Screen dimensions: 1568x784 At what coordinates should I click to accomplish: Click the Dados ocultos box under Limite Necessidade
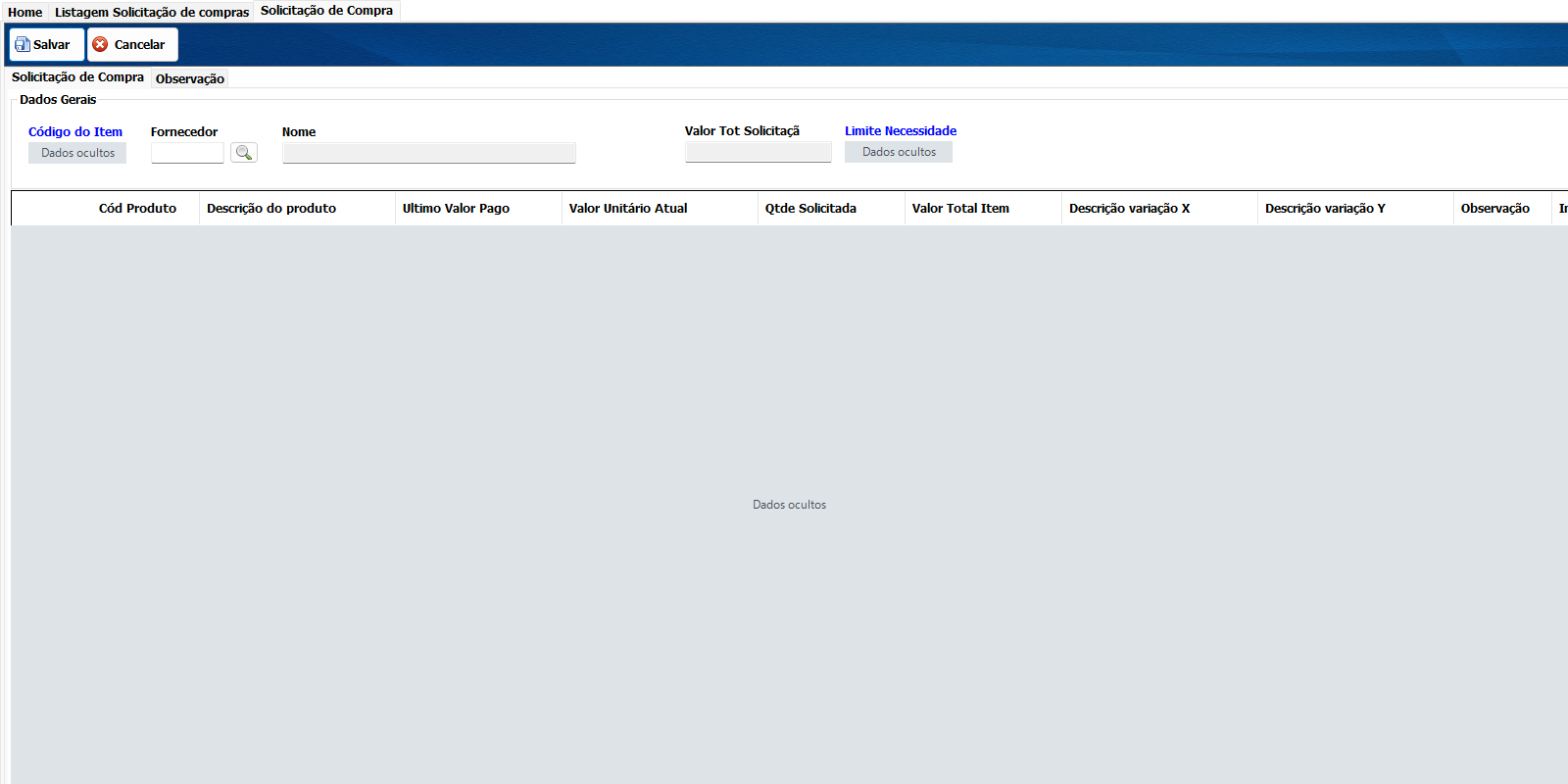tap(899, 152)
